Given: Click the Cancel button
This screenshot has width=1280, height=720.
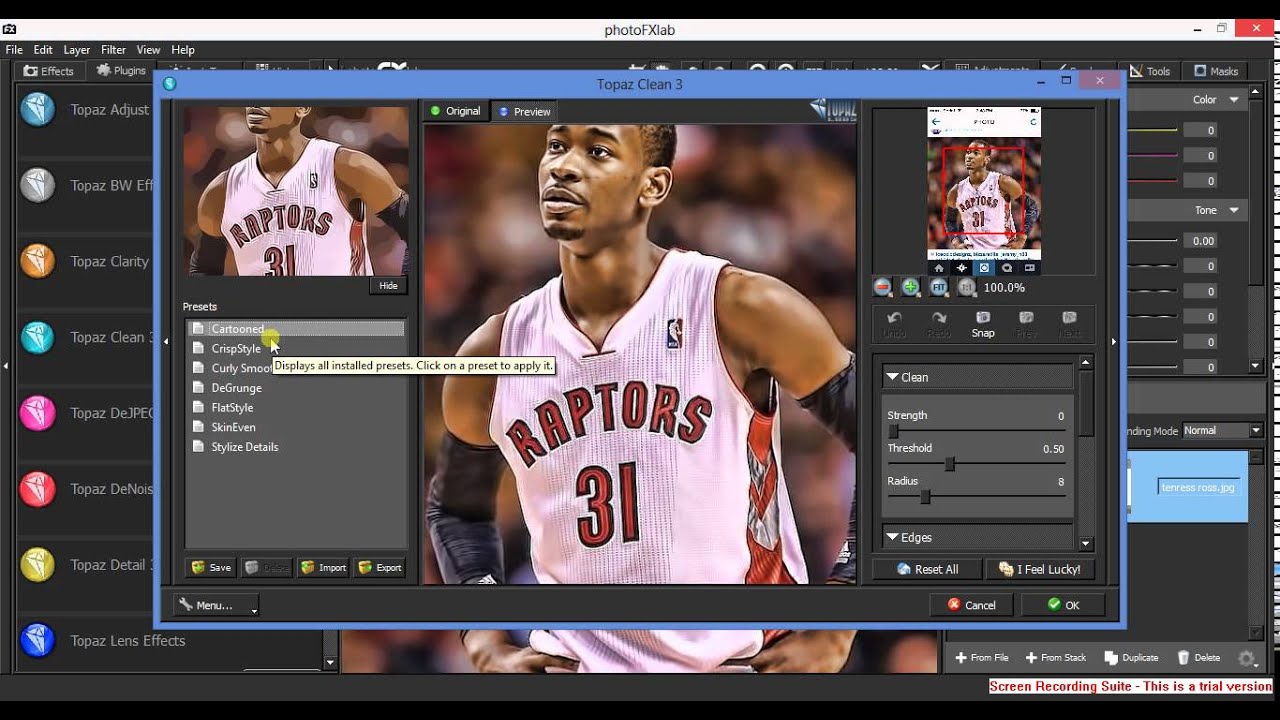Looking at the screenshot, I should pos(971,605).
